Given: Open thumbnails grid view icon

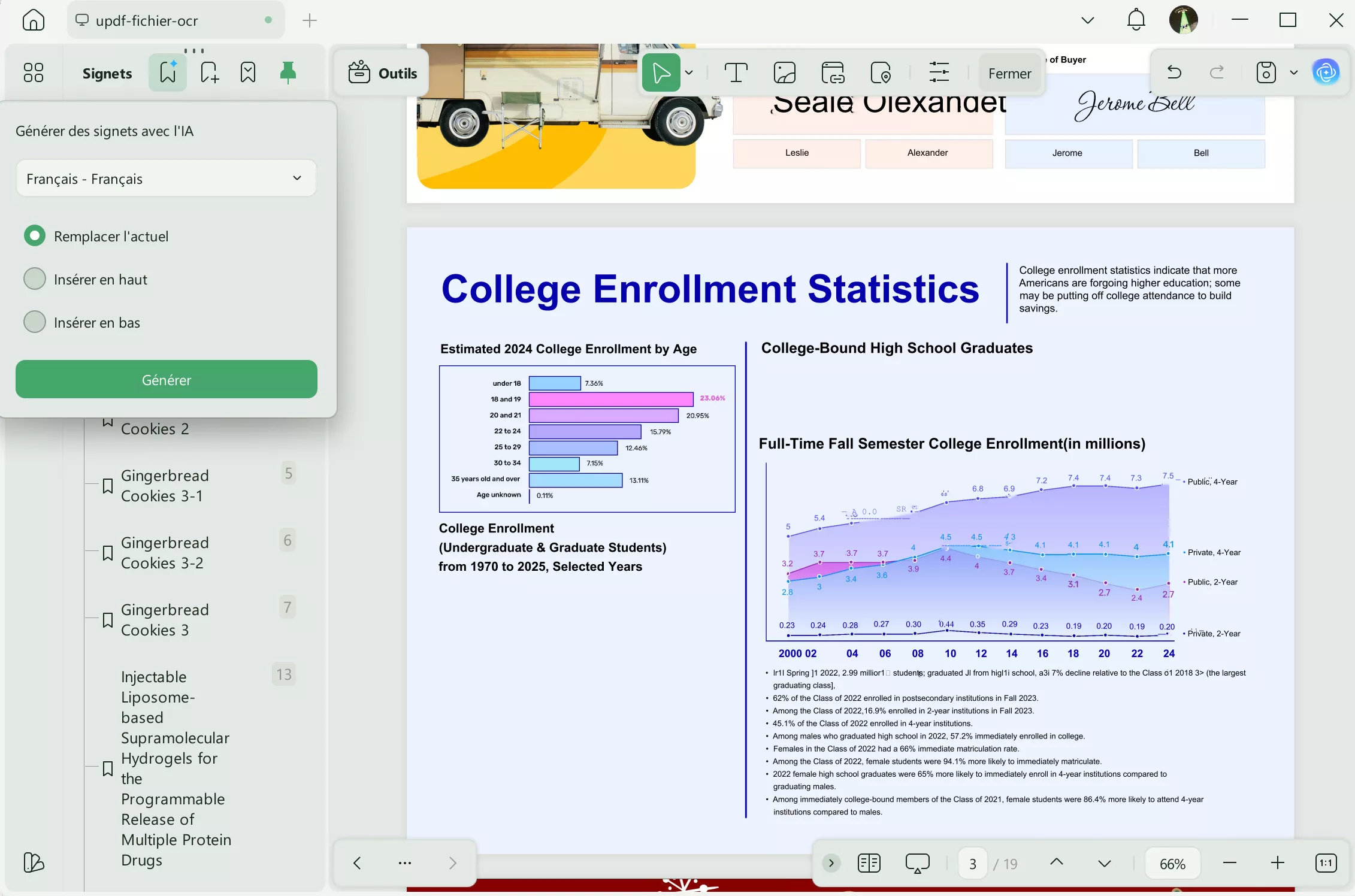Looking at the screenshot, I should tap(34, 72).
